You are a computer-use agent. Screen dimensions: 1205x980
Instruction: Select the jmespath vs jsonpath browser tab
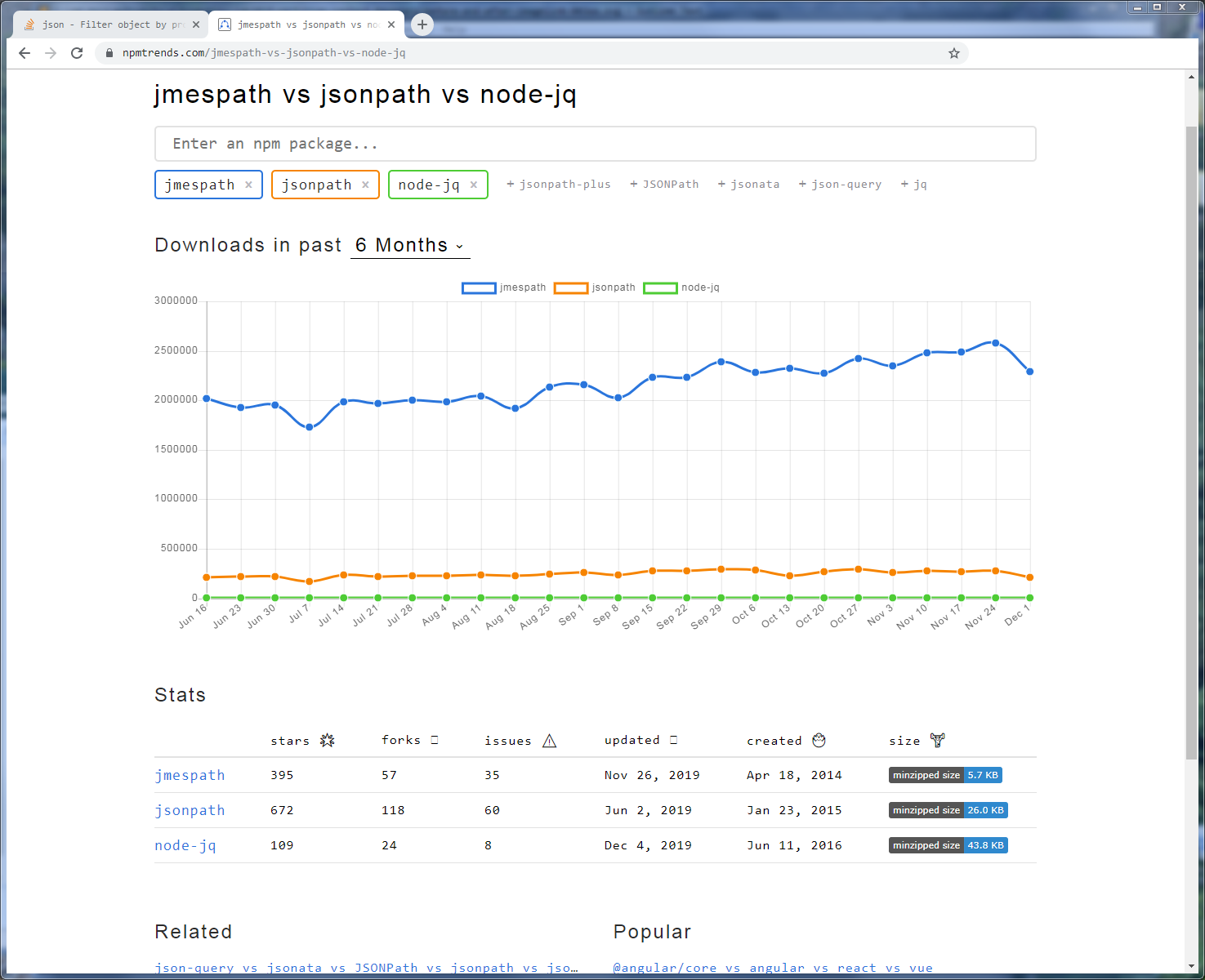306,24
